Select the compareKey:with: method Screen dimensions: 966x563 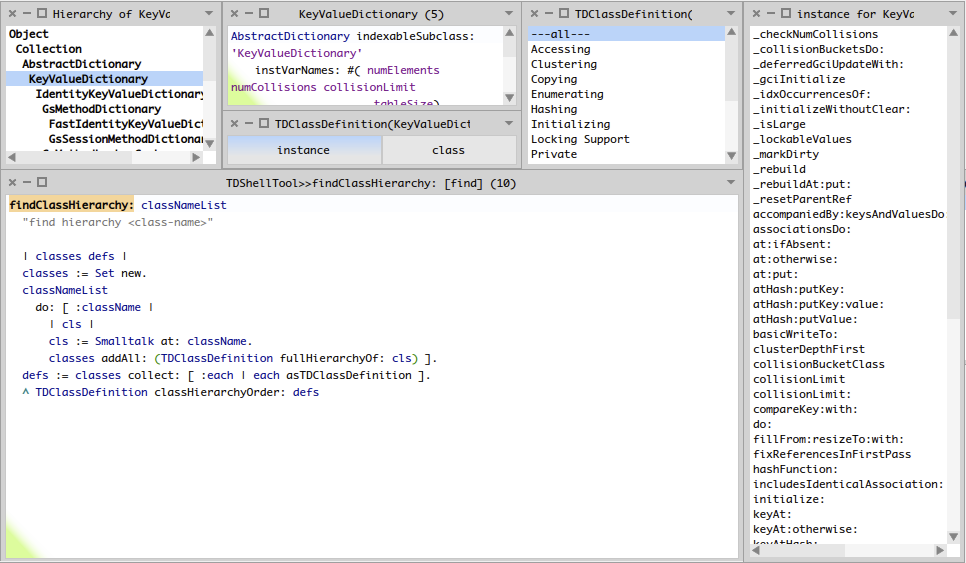849,409
